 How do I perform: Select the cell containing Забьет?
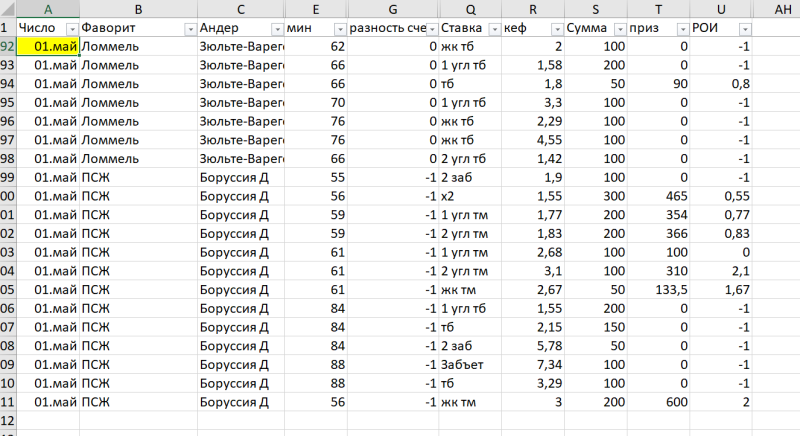[x=469, y=364]
